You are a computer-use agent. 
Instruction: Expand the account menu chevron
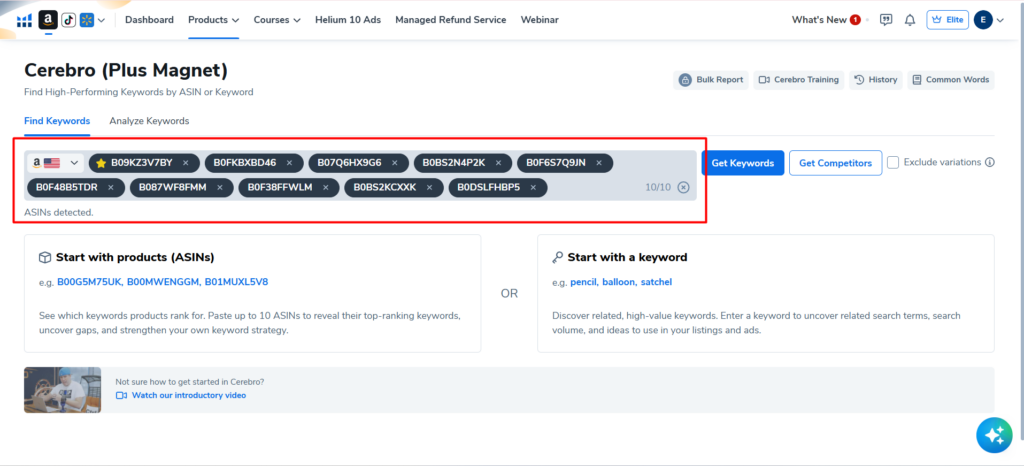(1000, 20)
